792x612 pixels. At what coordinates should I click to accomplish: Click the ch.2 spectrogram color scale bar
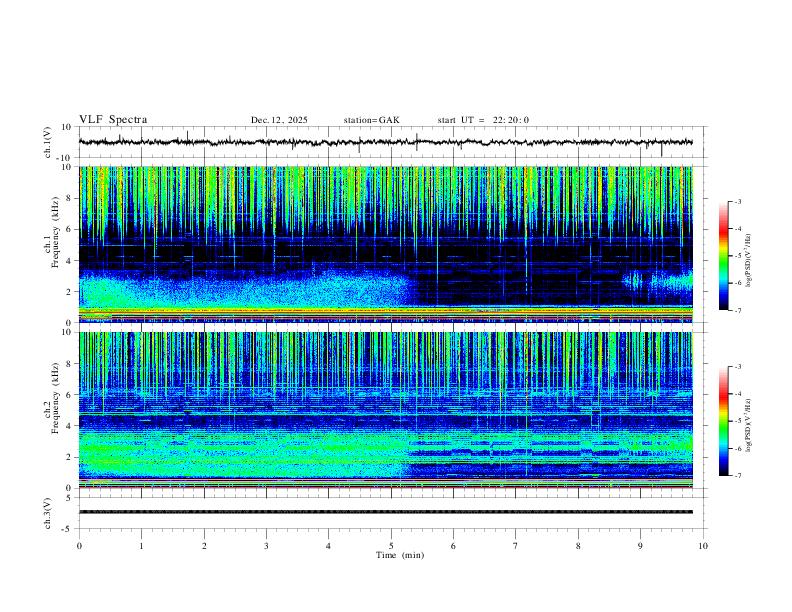click(x=723, y=421)
